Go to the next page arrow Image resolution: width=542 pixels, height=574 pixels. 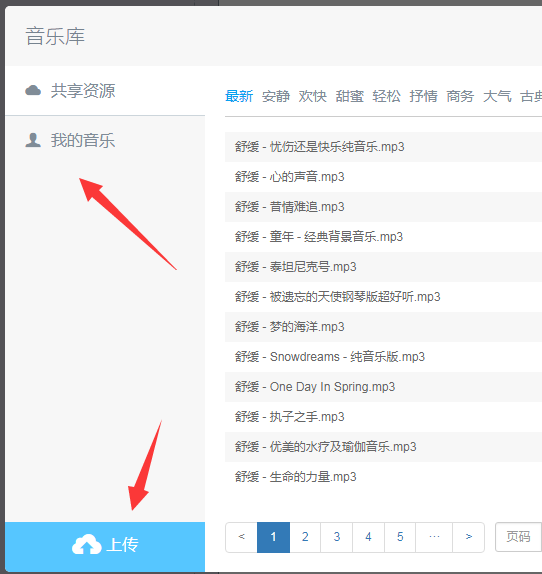click(469, 537)
